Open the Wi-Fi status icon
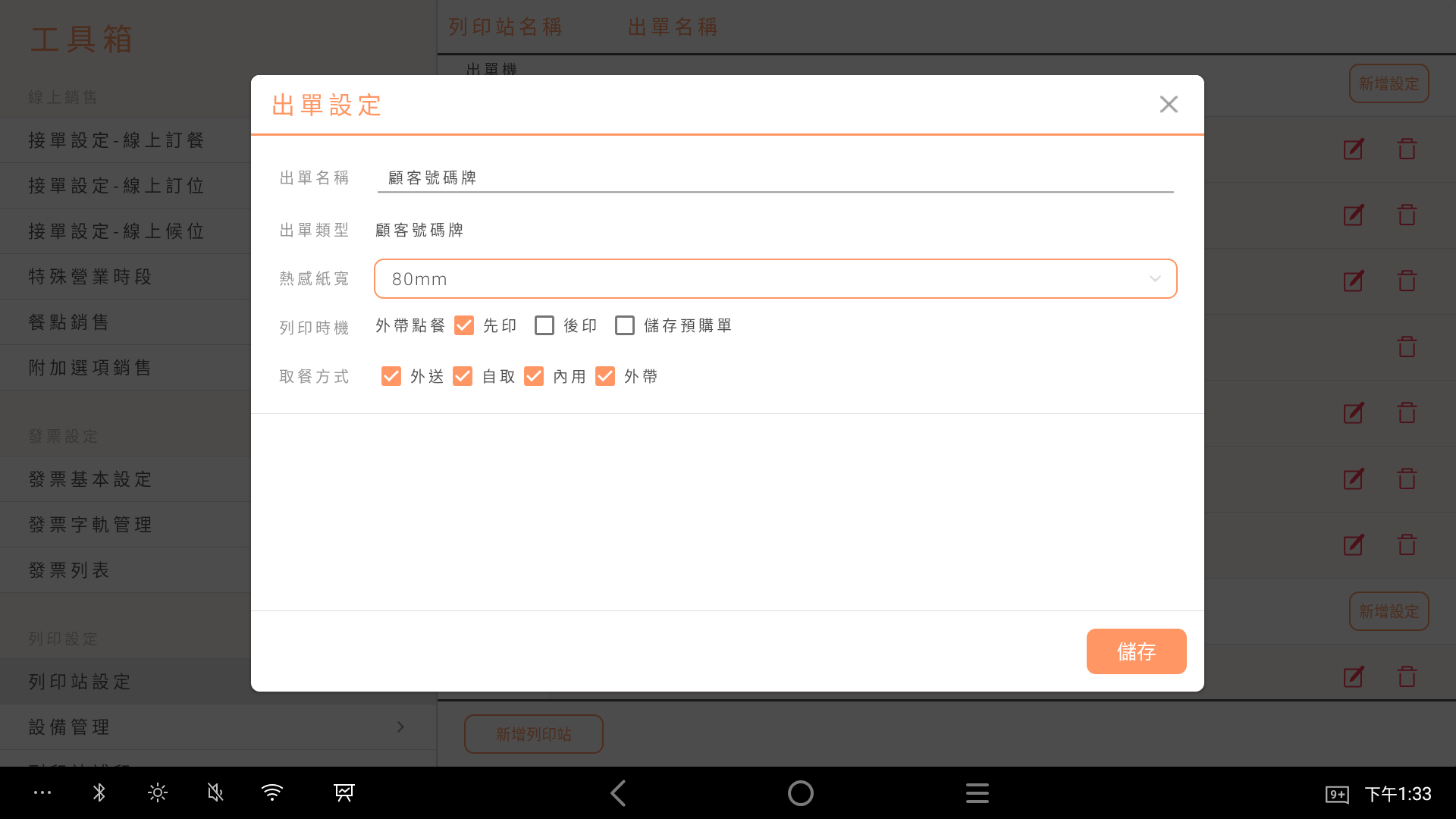 pyautogui.click(x=272, y=793)
